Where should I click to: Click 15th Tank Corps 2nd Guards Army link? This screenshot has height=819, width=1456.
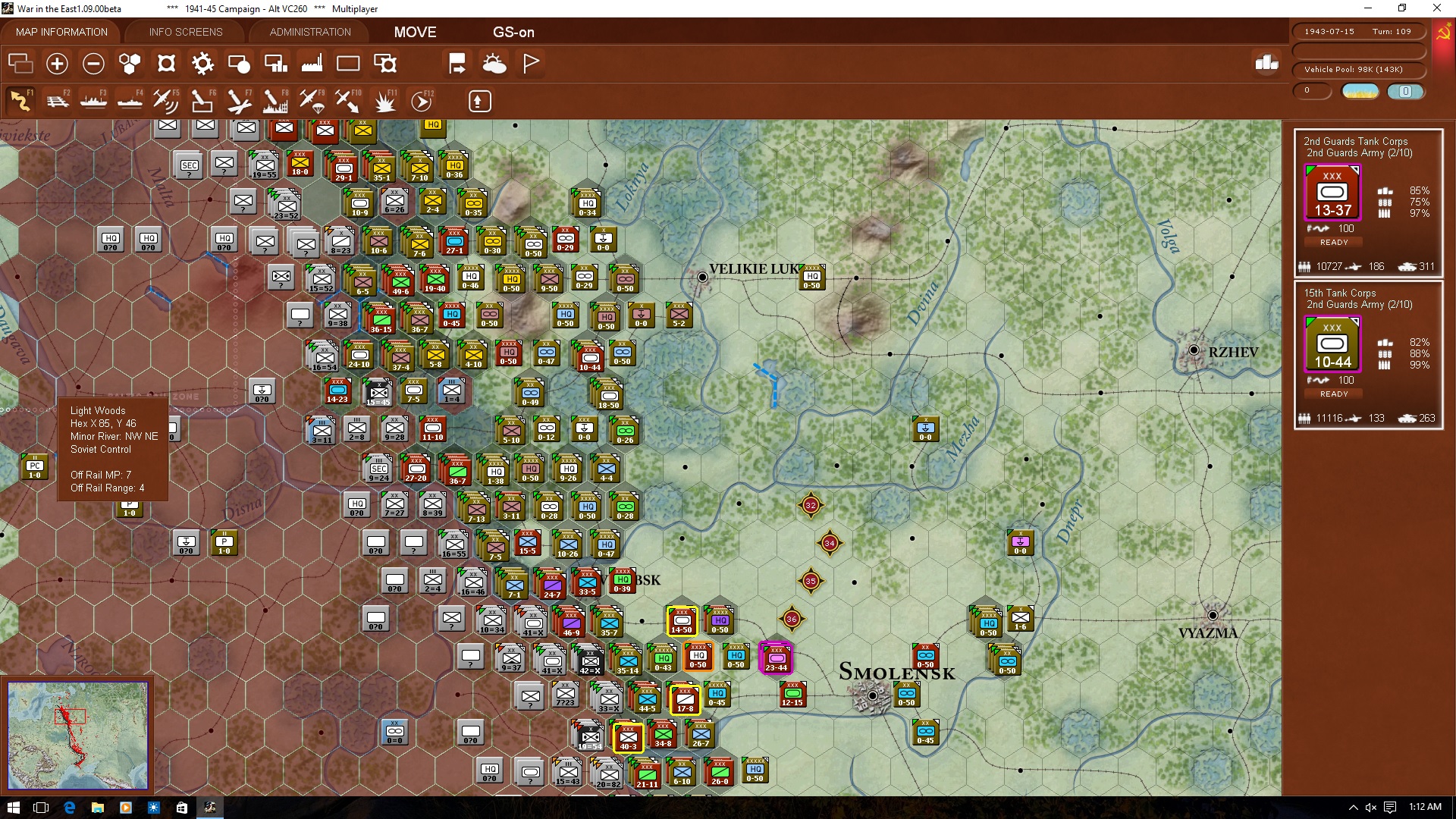(1359, 305)
